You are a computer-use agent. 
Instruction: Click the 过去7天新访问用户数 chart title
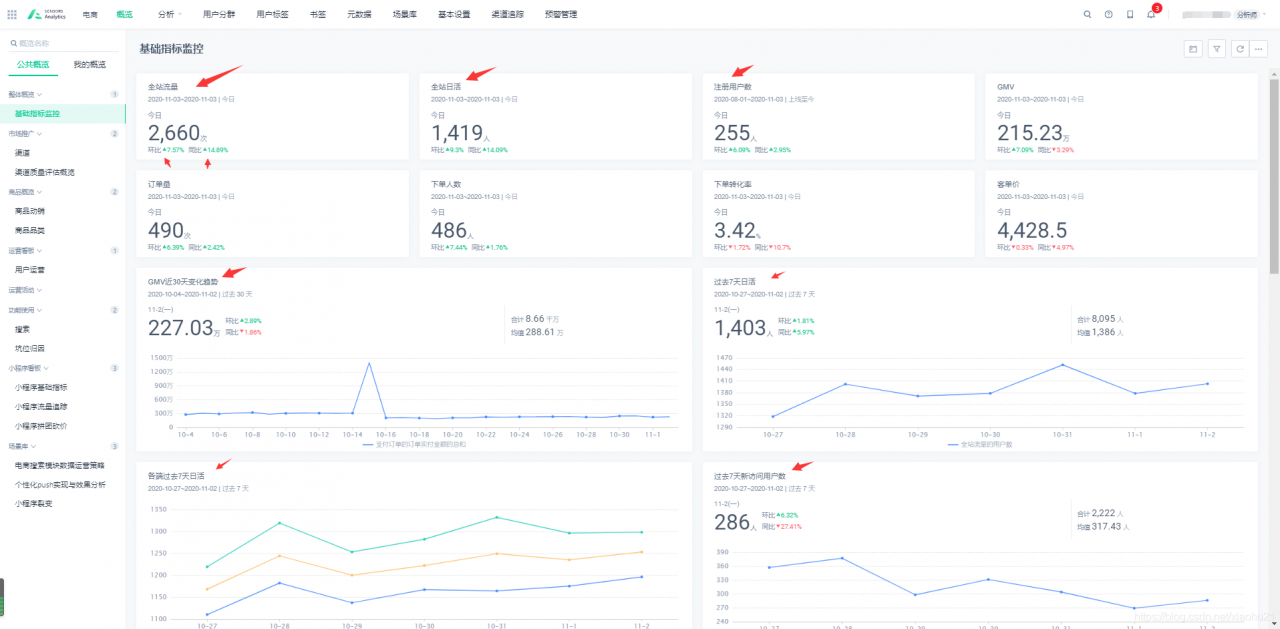(x=750, y=476)
